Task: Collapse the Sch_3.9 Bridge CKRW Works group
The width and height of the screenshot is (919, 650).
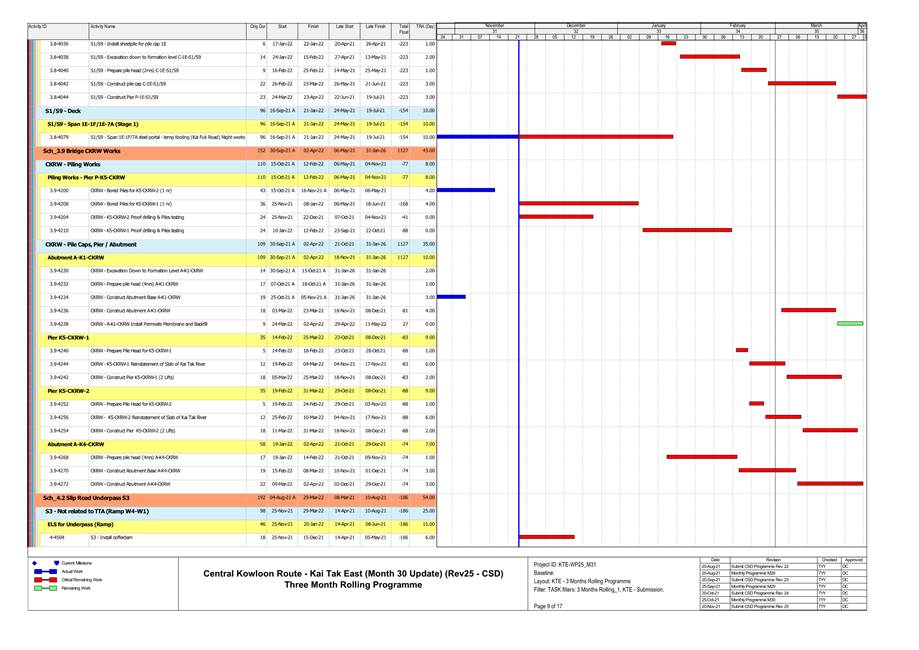Action: (x=72, y=150)
